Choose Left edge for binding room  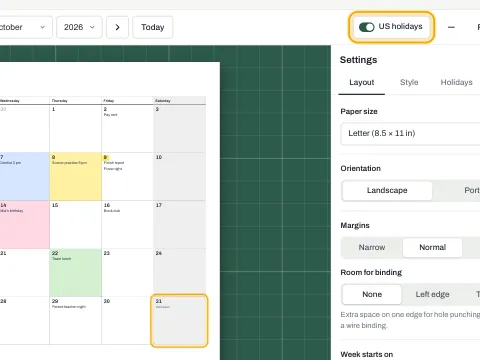tap(432, 294)
